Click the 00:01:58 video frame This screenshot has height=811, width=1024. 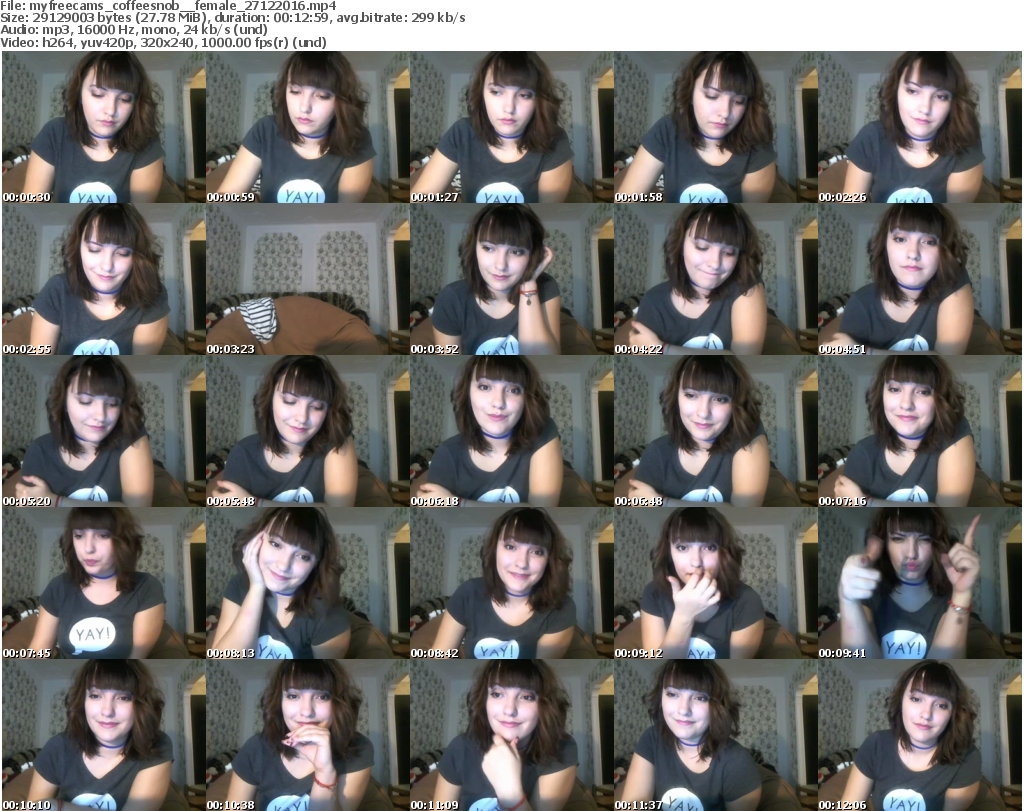pyautogui.click(x=715, y=128)
